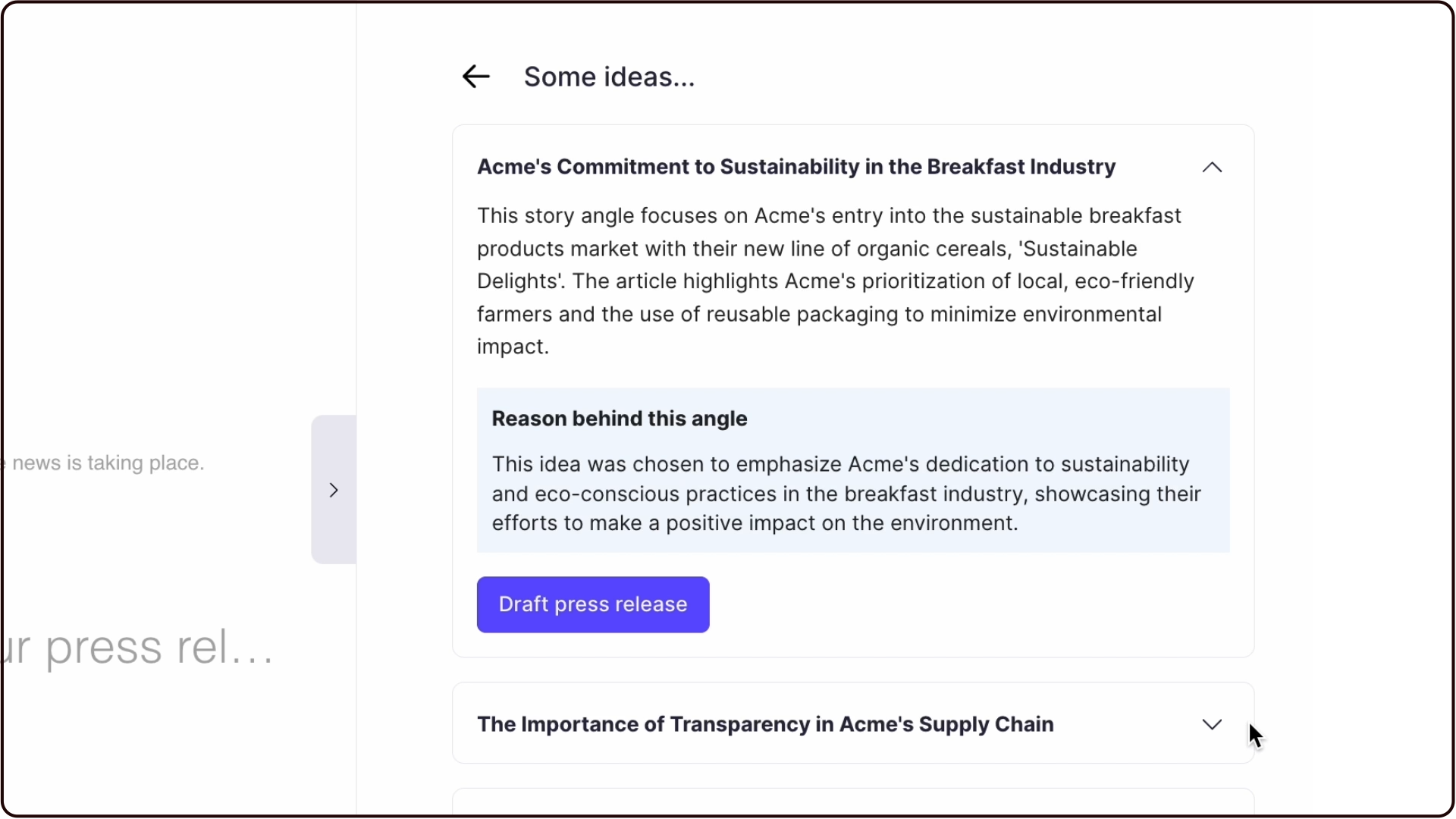
Task: Collapse the Acme's Commitment to Sustainability idea
Action: click(x=1212, y=168)
